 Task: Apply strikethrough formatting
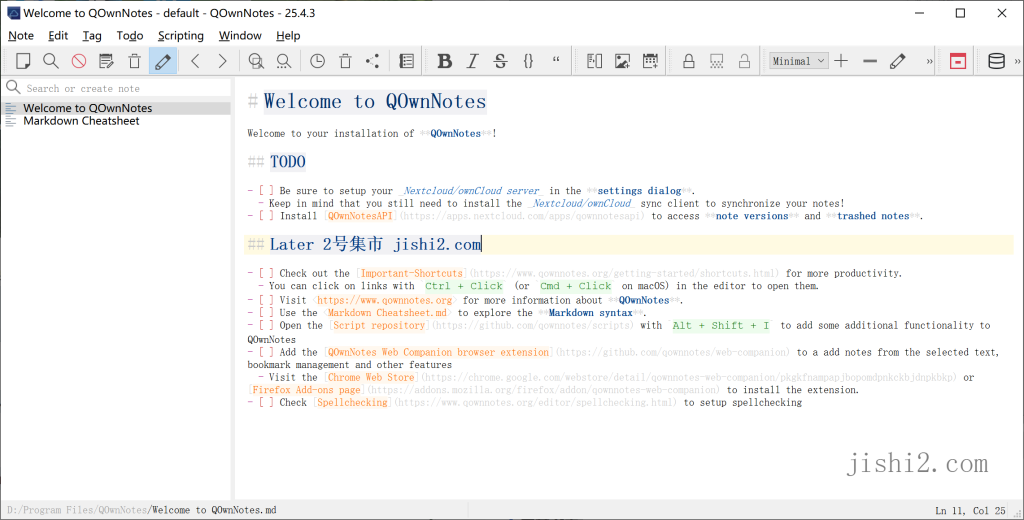tap(500, 61)
